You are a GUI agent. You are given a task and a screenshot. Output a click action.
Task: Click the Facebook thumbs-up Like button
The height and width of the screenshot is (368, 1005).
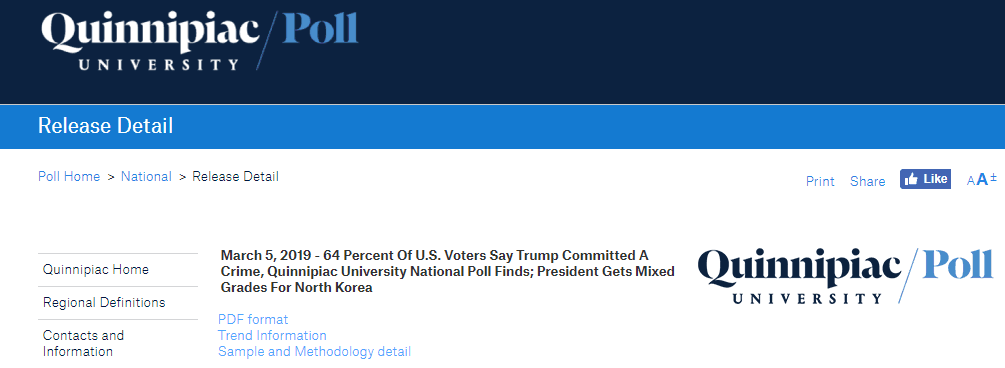(x=925, y=180)
